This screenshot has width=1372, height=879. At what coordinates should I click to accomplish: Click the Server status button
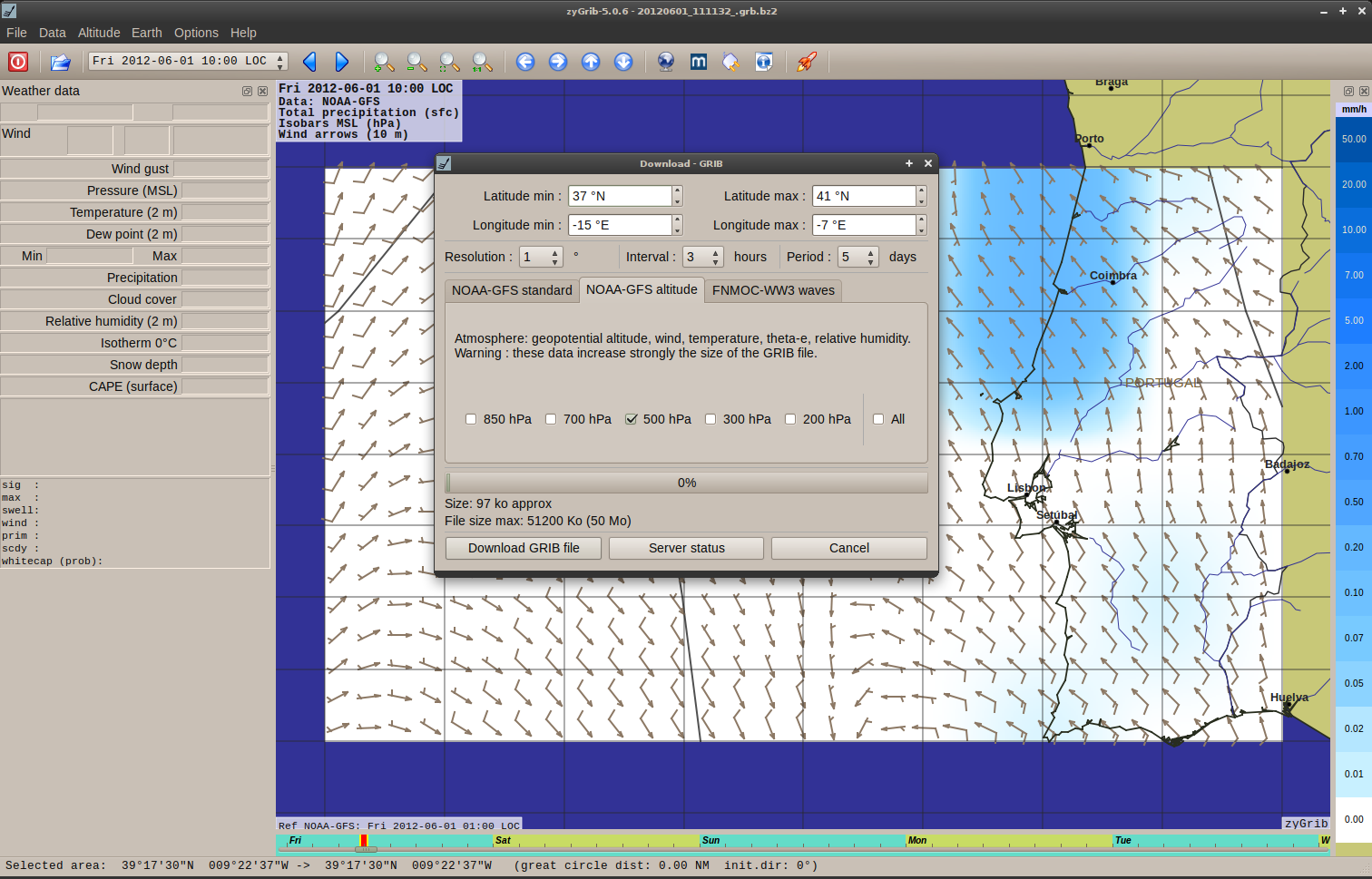(686, 548)
